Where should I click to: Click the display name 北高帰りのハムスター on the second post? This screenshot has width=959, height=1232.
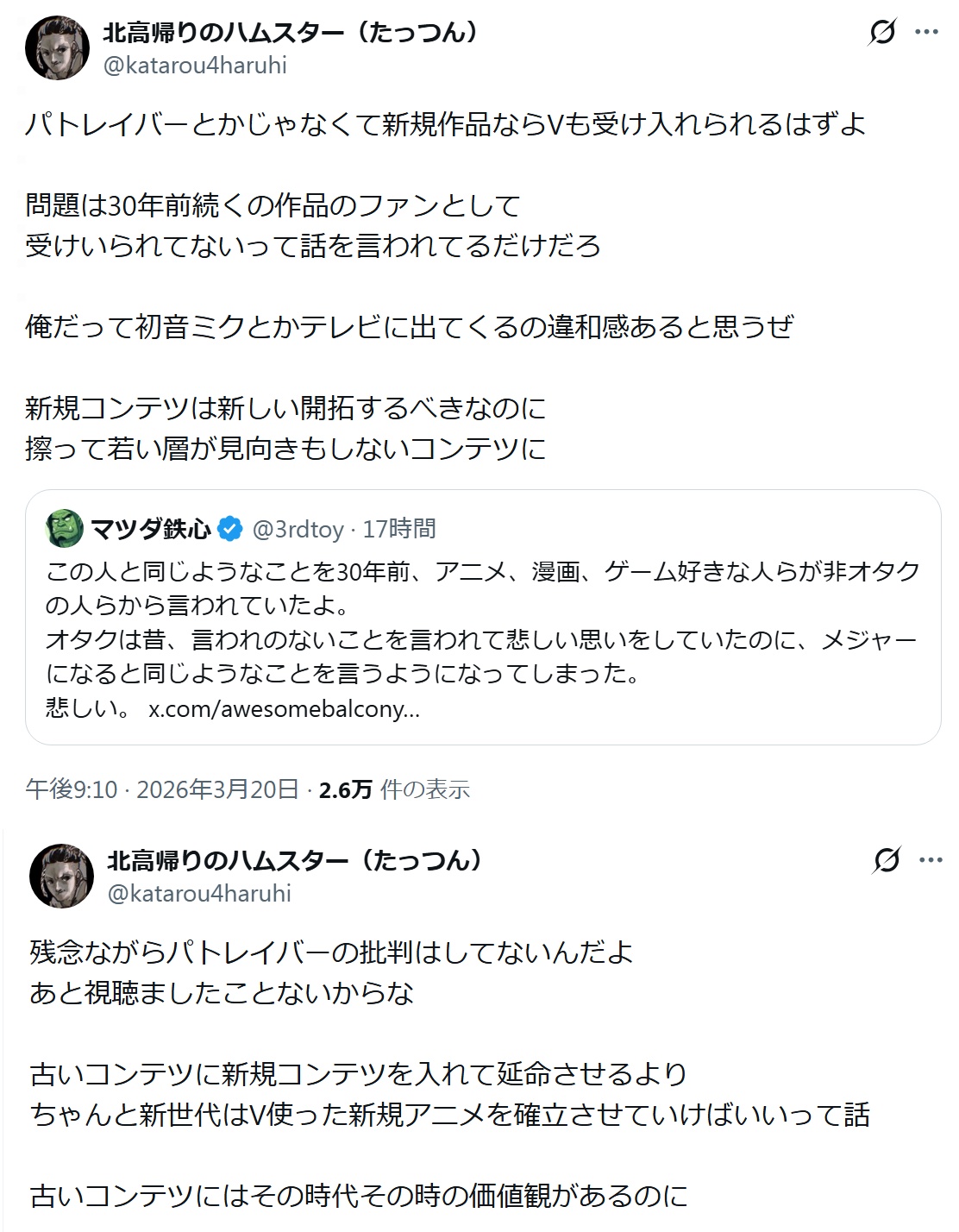click(x=294, y=860)
